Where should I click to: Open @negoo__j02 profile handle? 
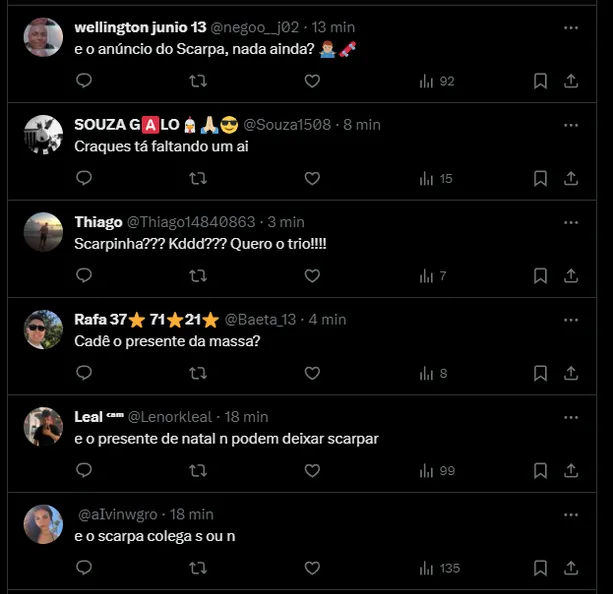coord(255,27)
